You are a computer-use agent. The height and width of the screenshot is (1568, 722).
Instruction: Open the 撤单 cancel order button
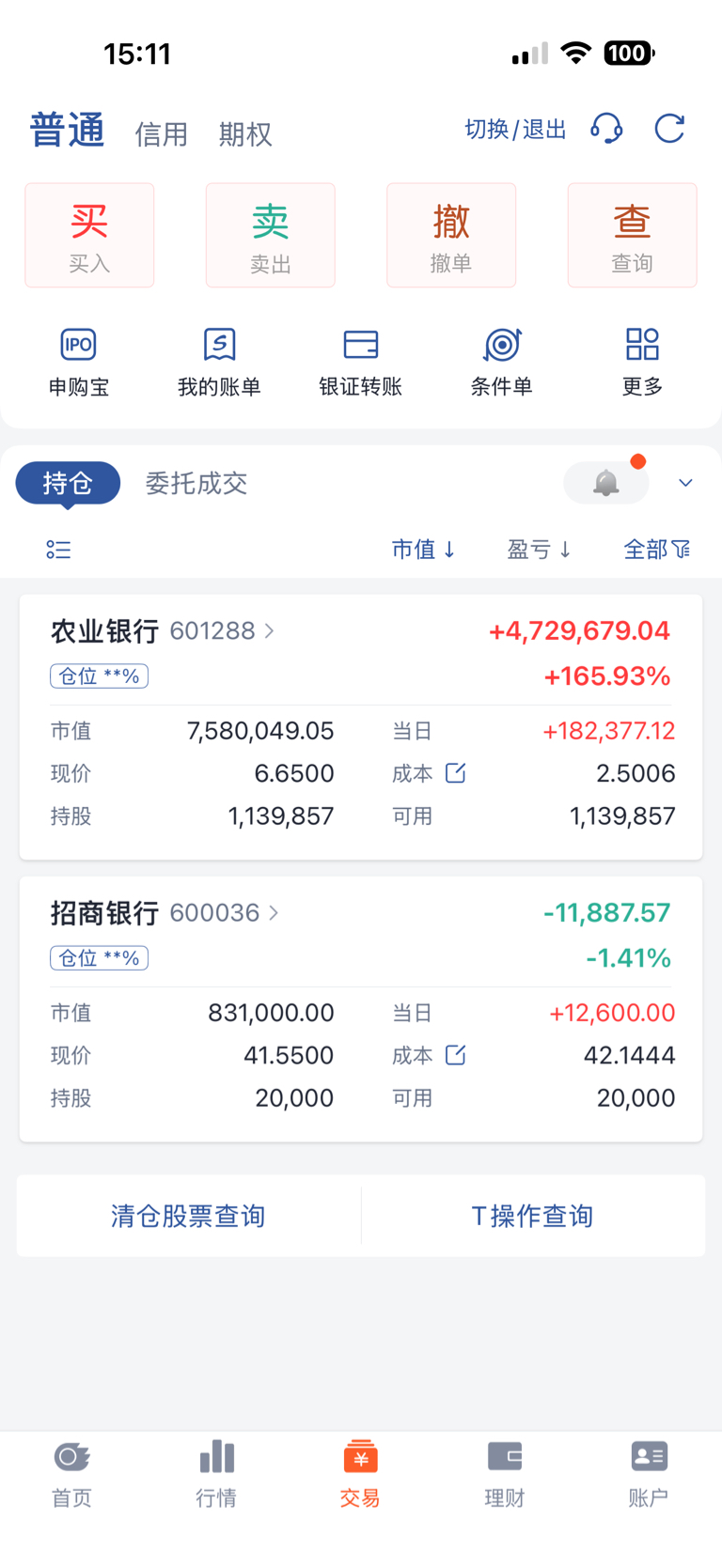(x=451, y=235)
